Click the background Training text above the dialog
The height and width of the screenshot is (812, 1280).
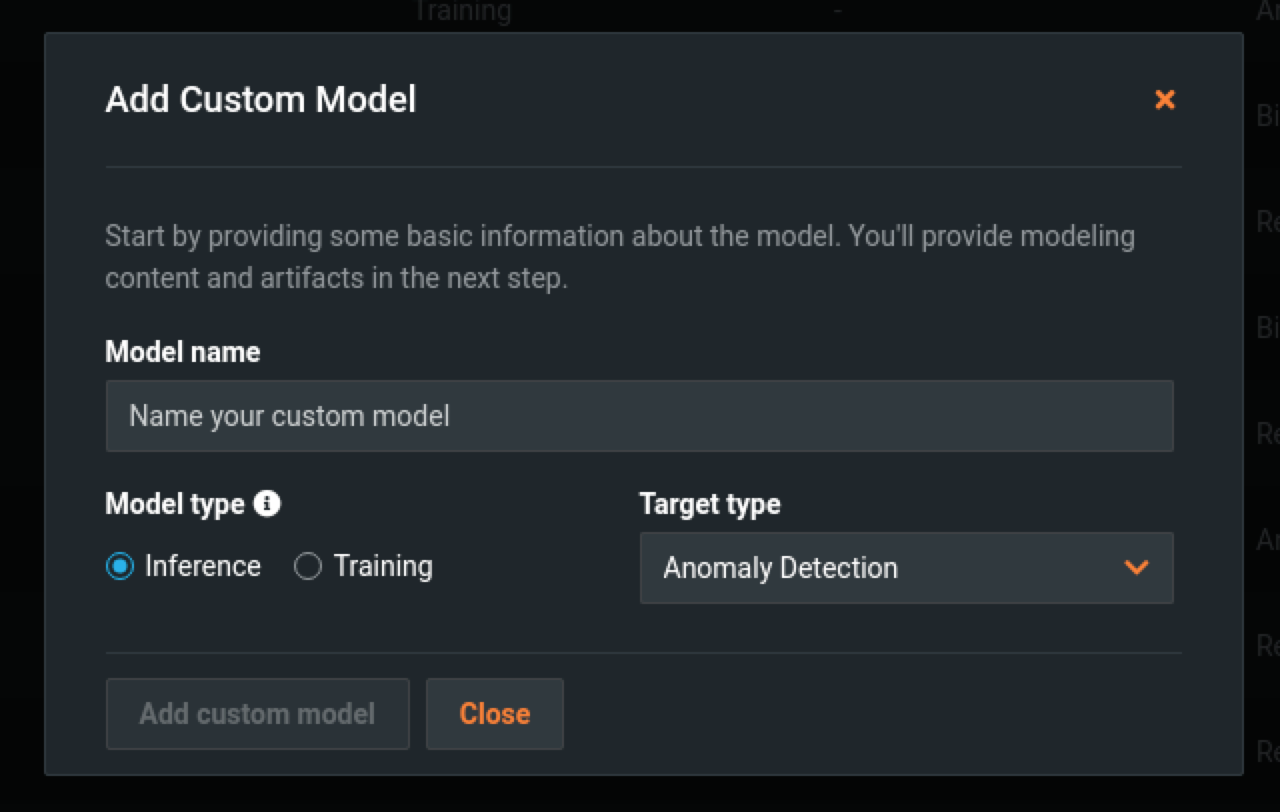click(x=462, y=12)
